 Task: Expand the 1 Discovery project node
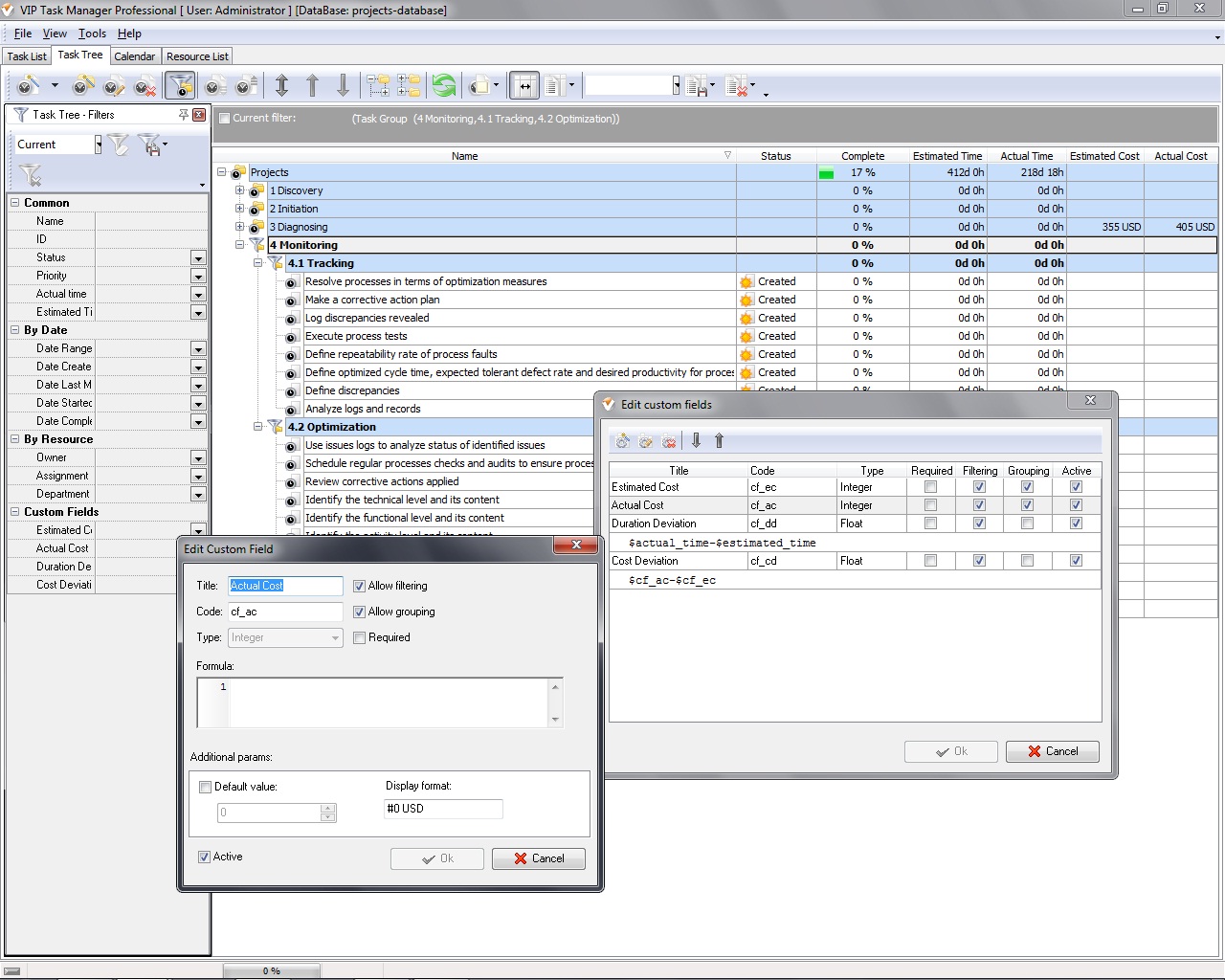click(x=239, y=190)
